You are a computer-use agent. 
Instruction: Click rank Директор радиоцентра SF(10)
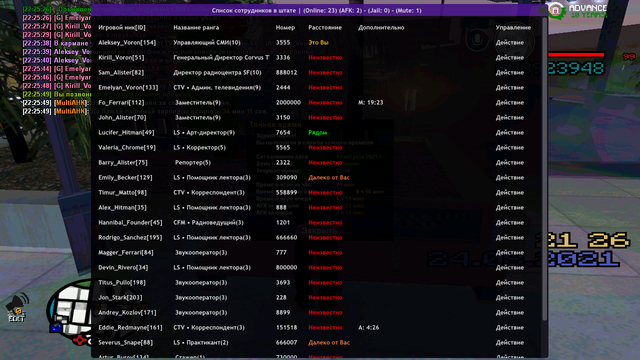217,73
